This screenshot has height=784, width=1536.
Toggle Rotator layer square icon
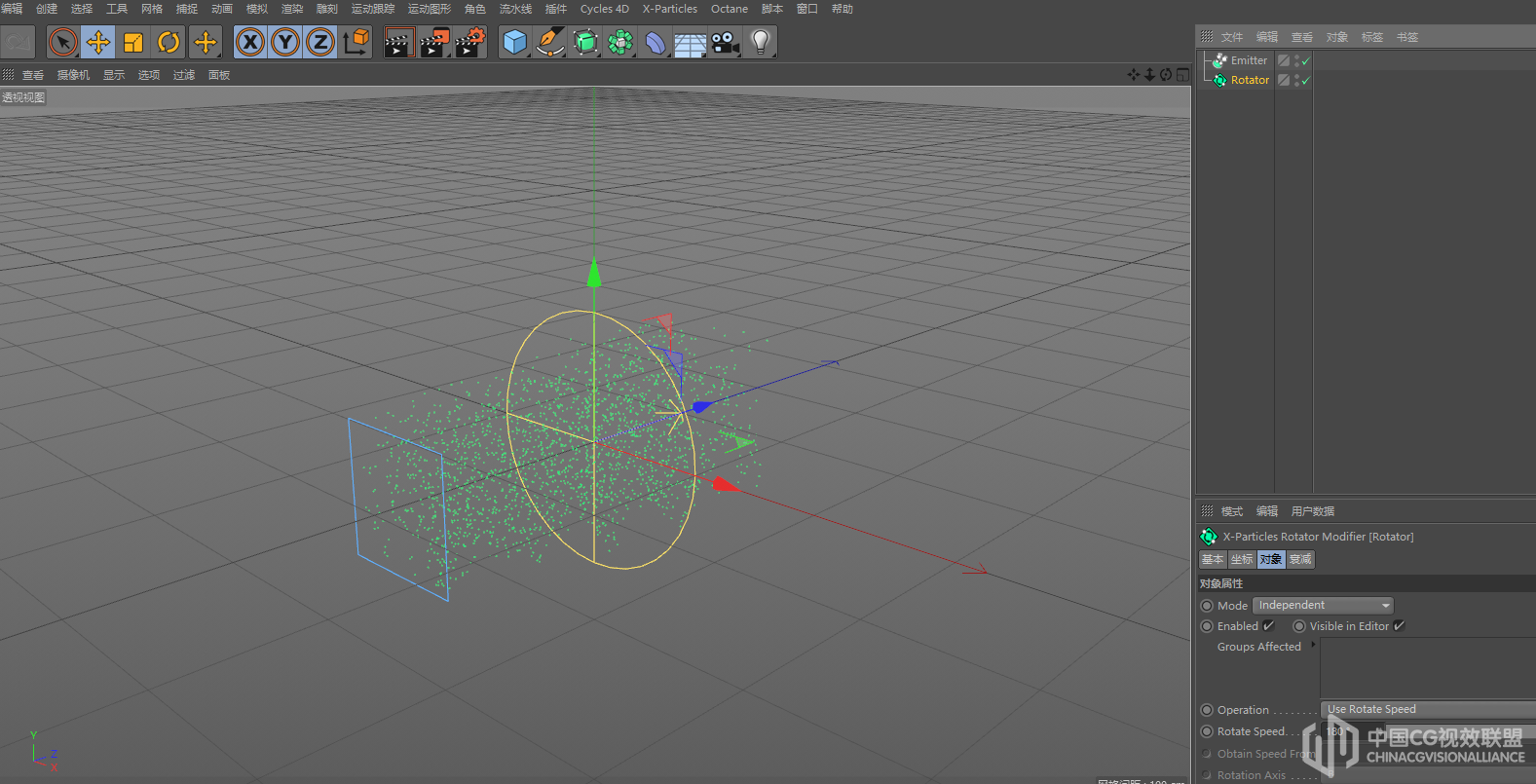click(x=1284, y=80)
